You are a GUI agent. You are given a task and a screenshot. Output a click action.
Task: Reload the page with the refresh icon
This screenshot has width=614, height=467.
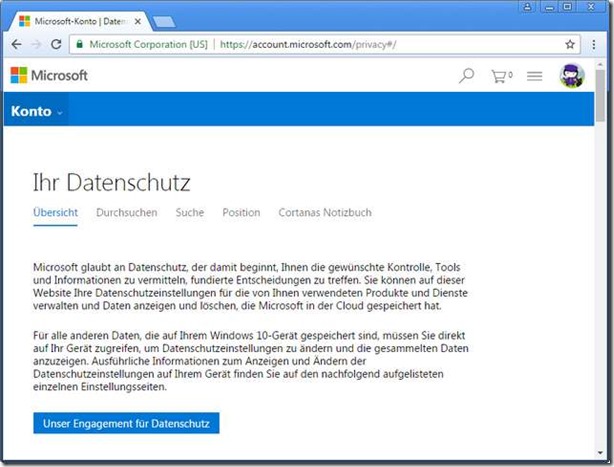56,44
